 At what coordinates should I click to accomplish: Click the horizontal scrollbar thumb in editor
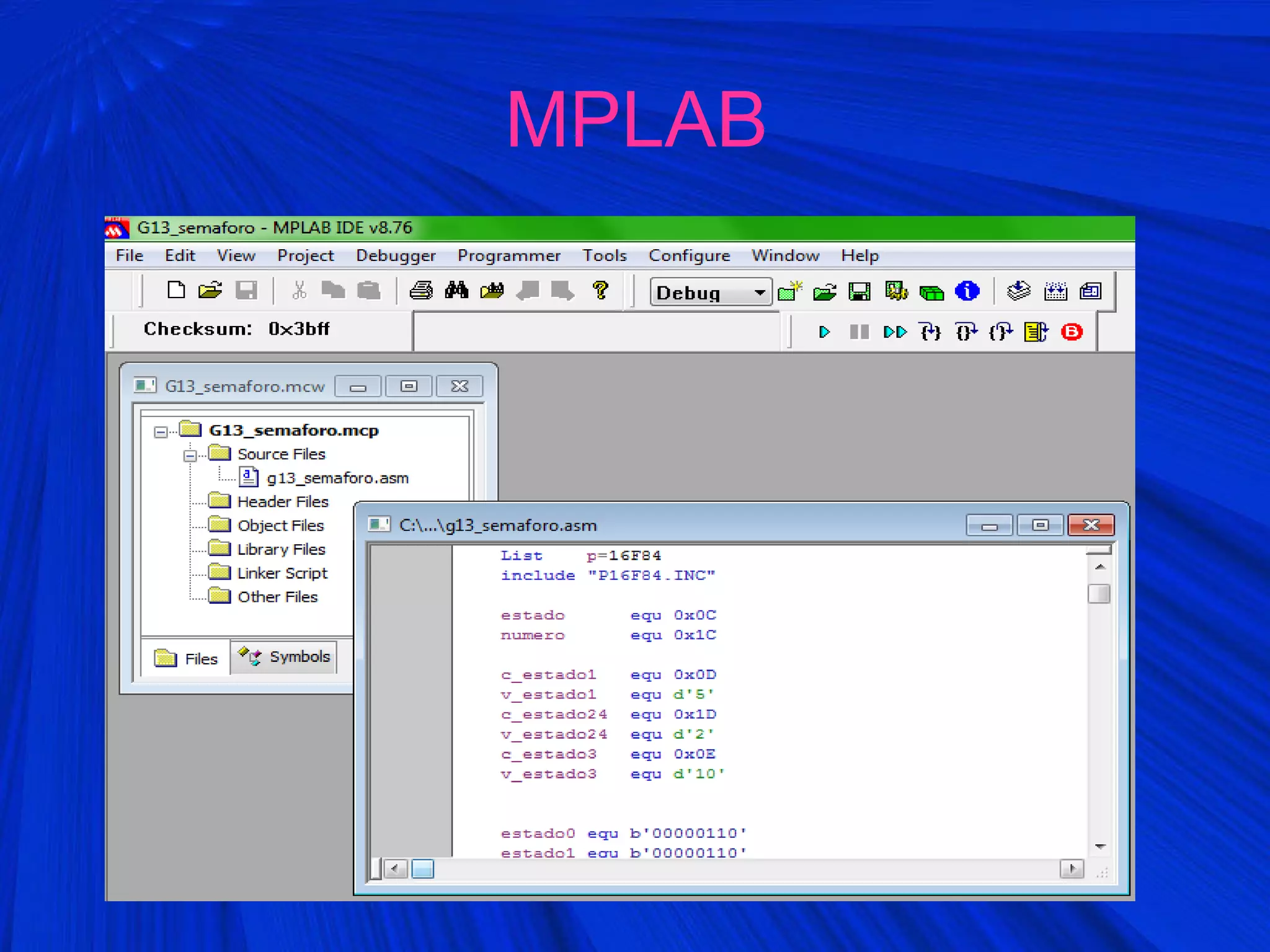pyautogui.click(x=423, y=869)
